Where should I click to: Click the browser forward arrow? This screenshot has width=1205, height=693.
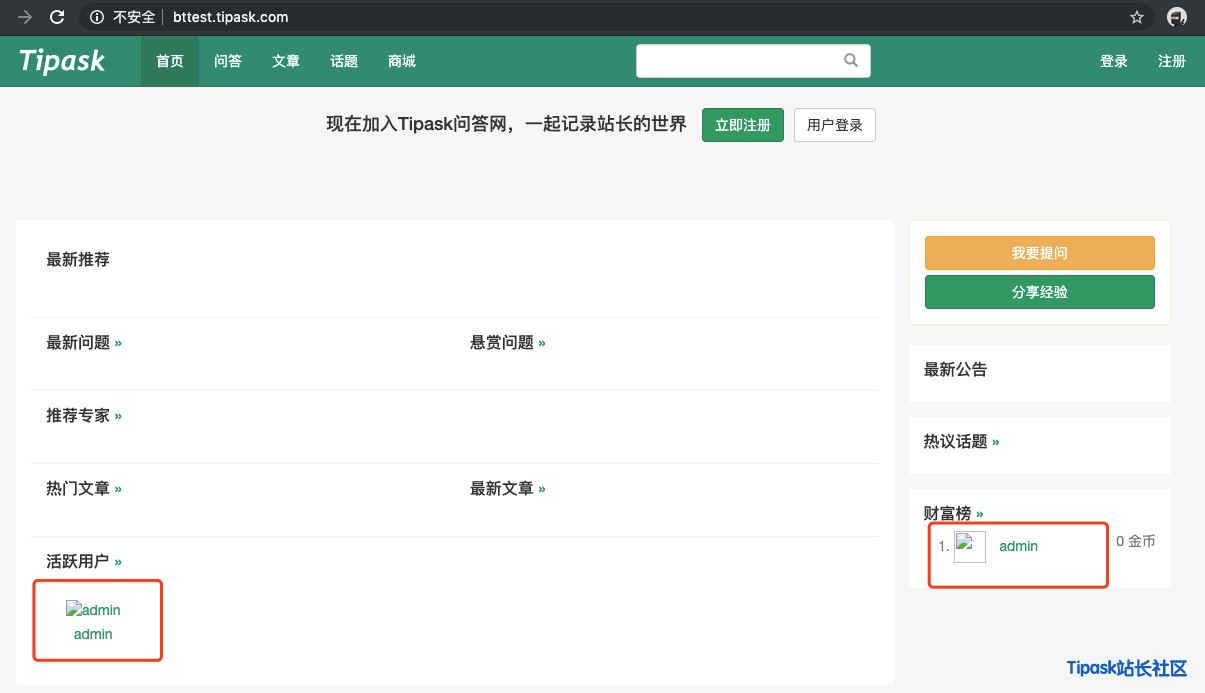coord(25,17)
